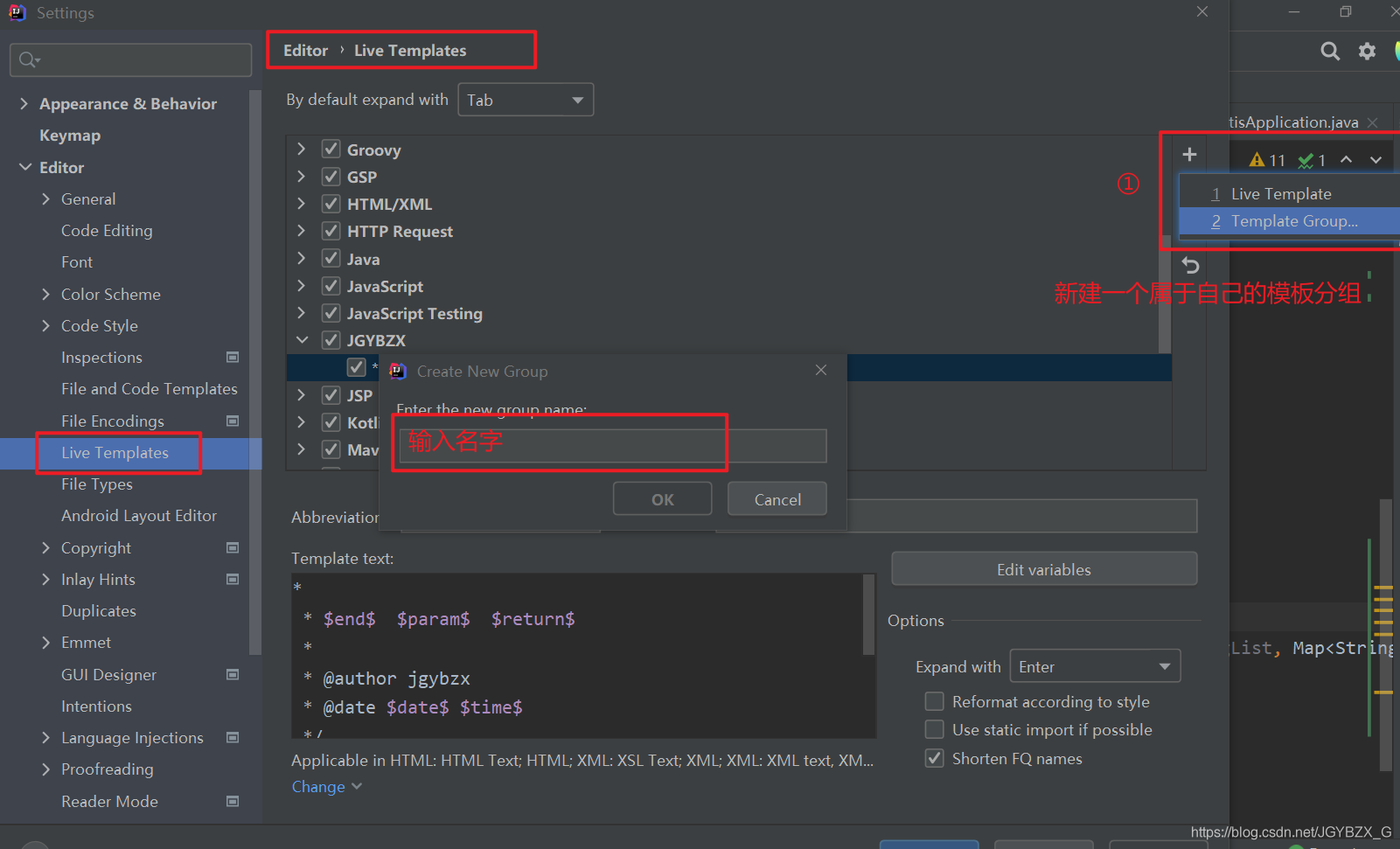
Task: Click the add template plus icon
Action: [x=1189, y=155]
